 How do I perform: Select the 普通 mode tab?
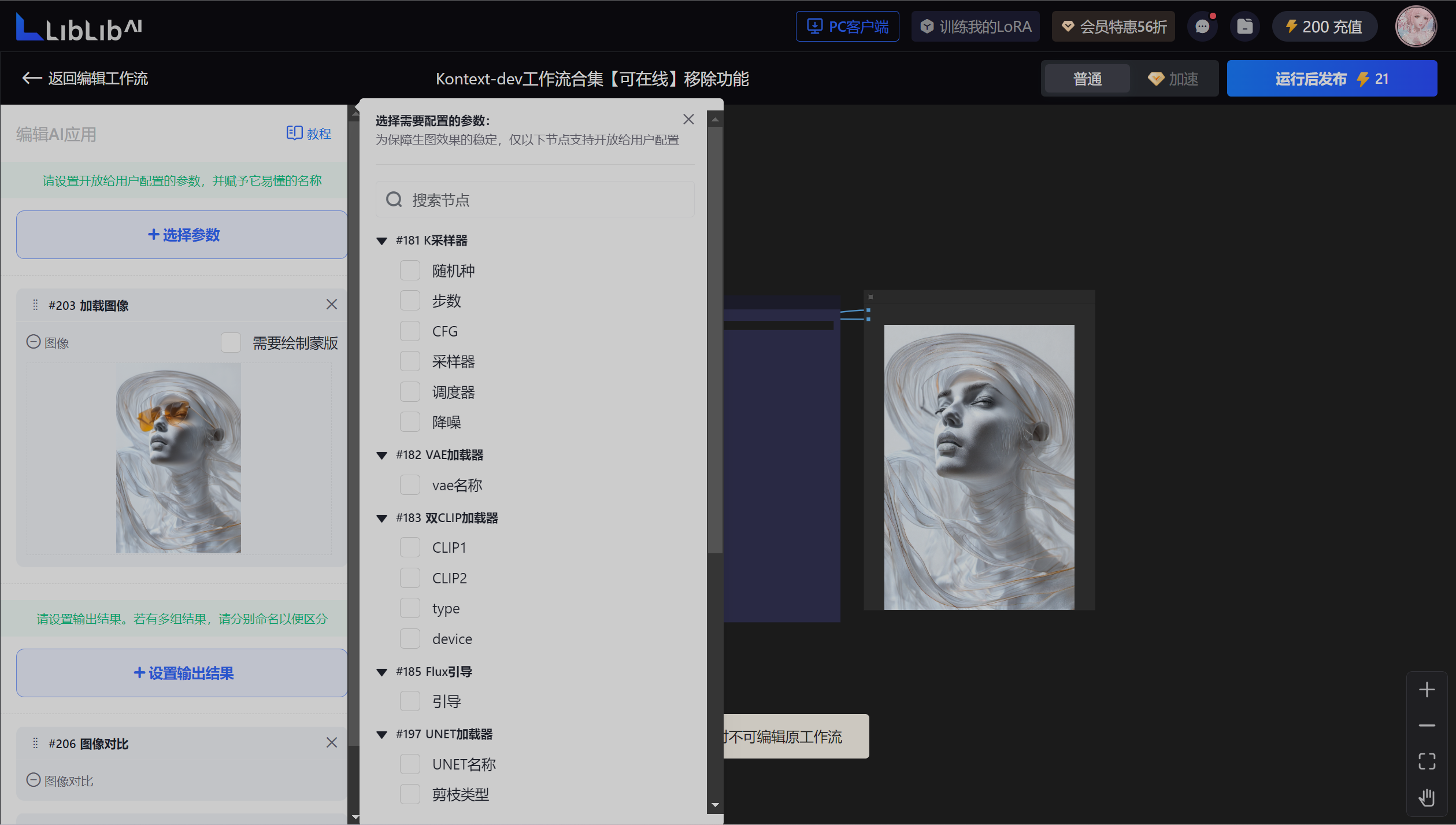1086,78
